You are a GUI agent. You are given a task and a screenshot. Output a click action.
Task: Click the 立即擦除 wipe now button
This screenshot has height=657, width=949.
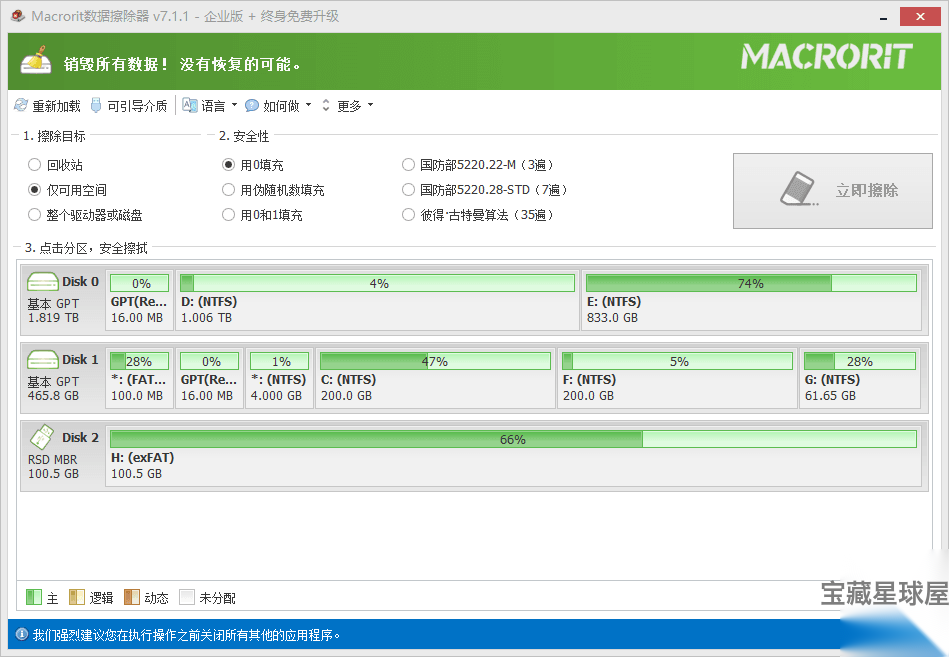point(832,191)
